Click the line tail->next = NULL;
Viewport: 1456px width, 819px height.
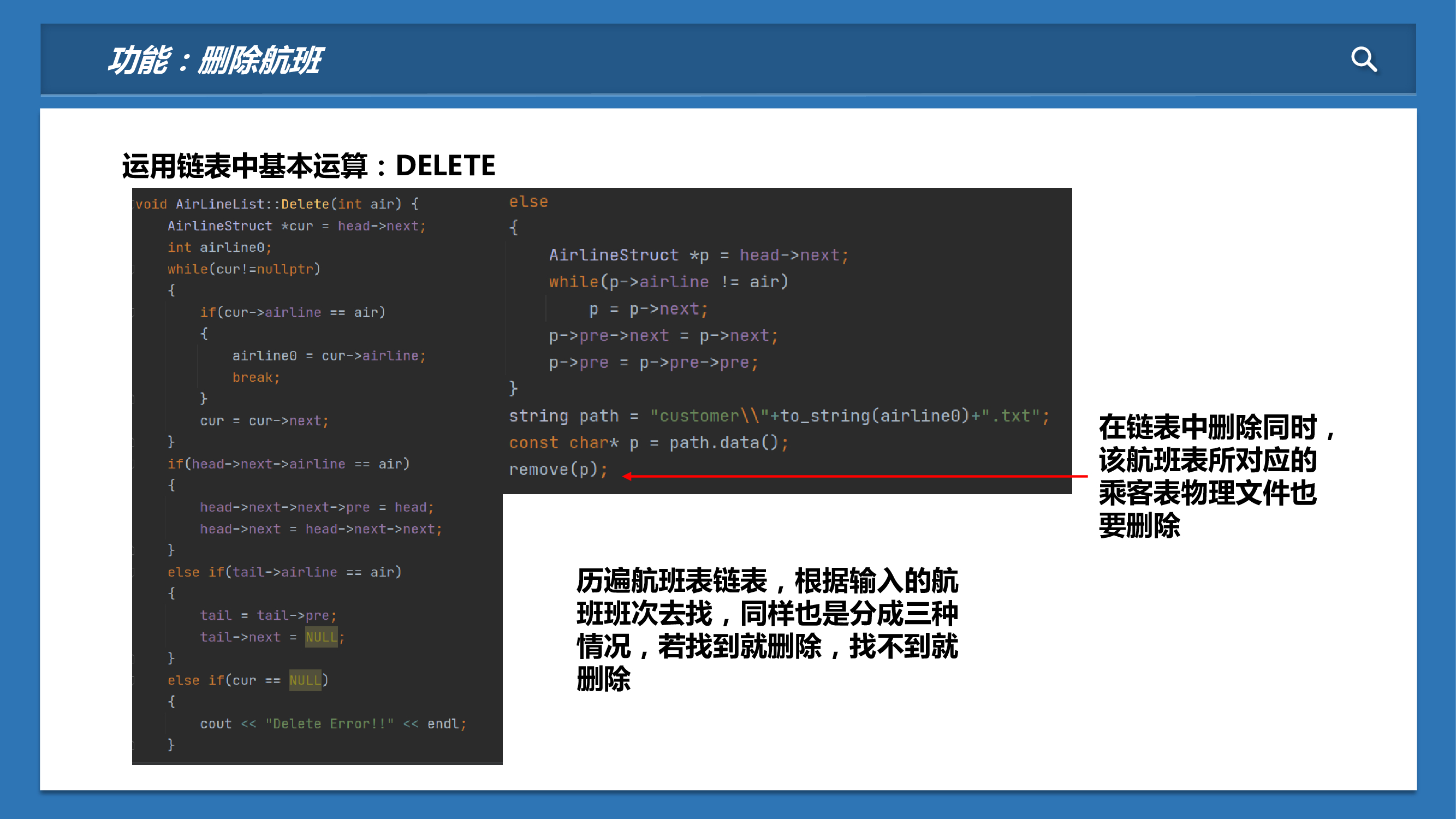272,637
